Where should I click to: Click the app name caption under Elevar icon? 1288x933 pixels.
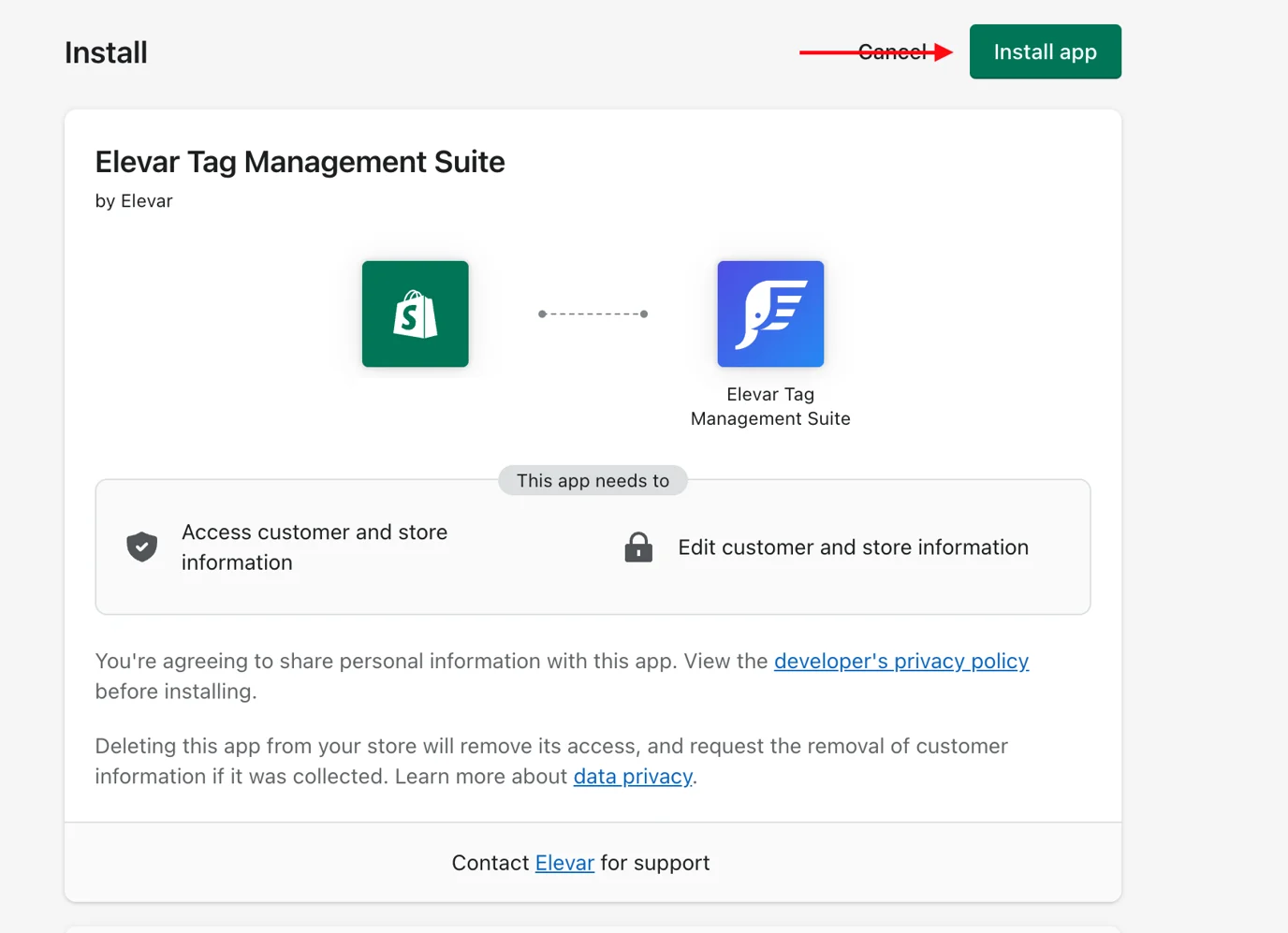[770, 407]
